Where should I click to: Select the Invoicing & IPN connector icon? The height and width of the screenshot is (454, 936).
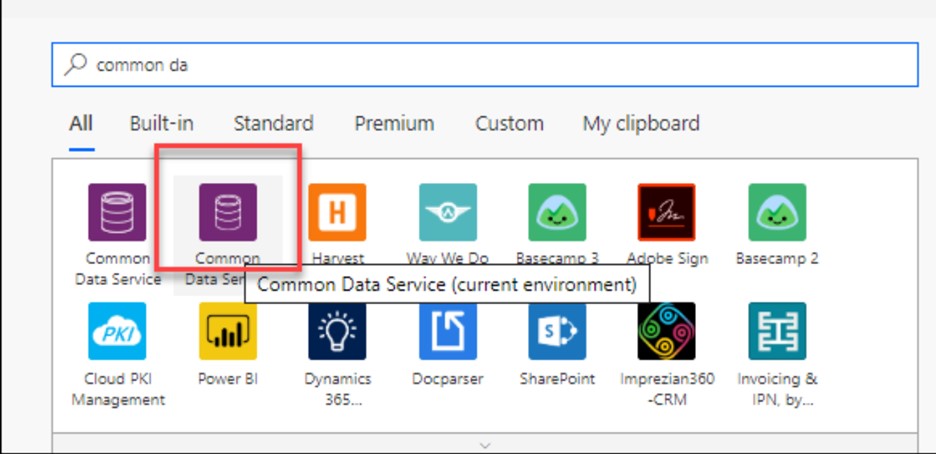point(777,331)
